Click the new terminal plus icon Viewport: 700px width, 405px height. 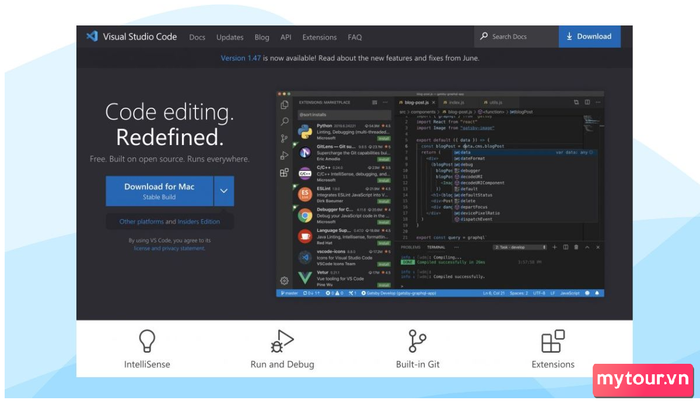point(554,247)
